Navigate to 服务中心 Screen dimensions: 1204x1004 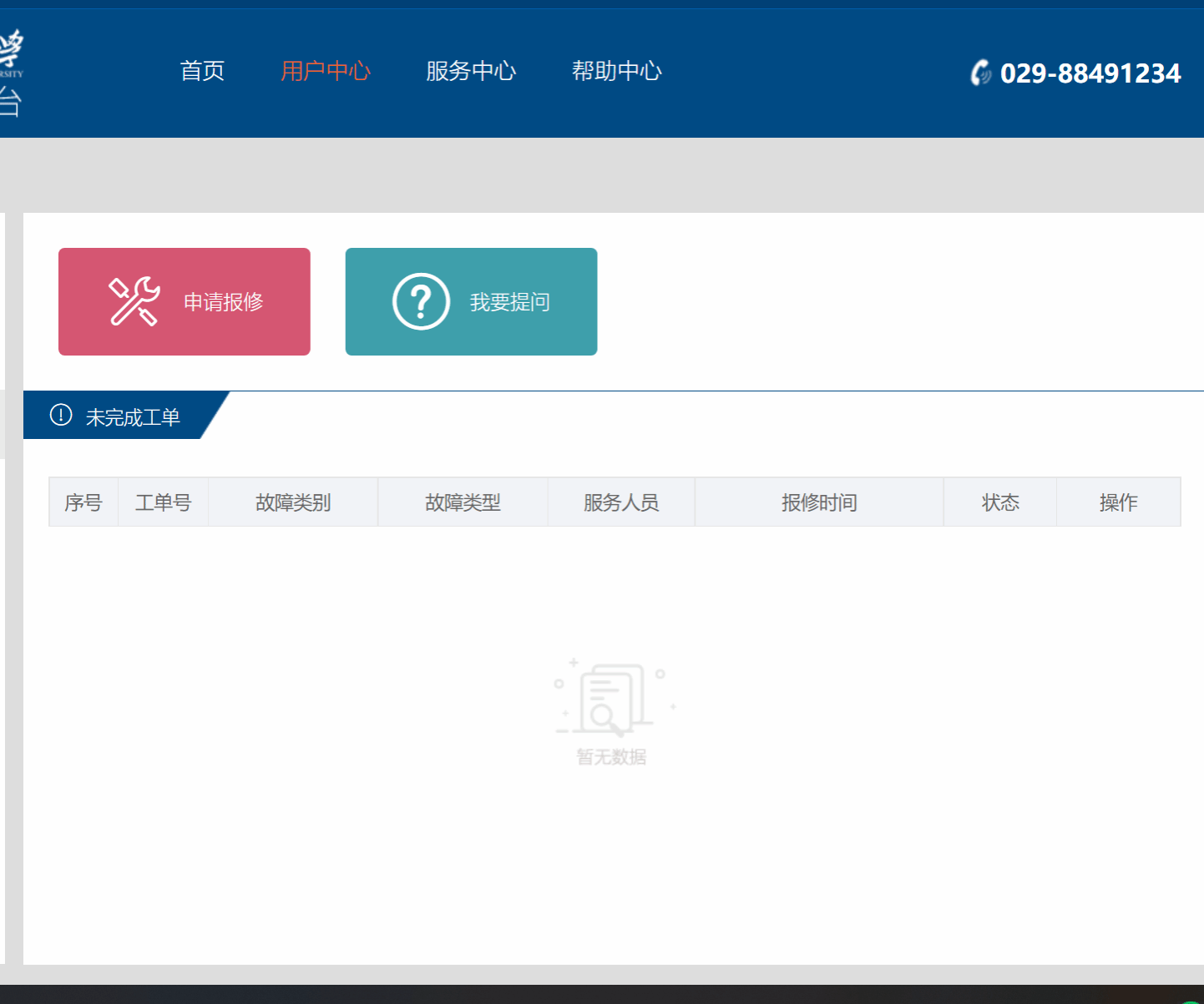pos(471,71)
